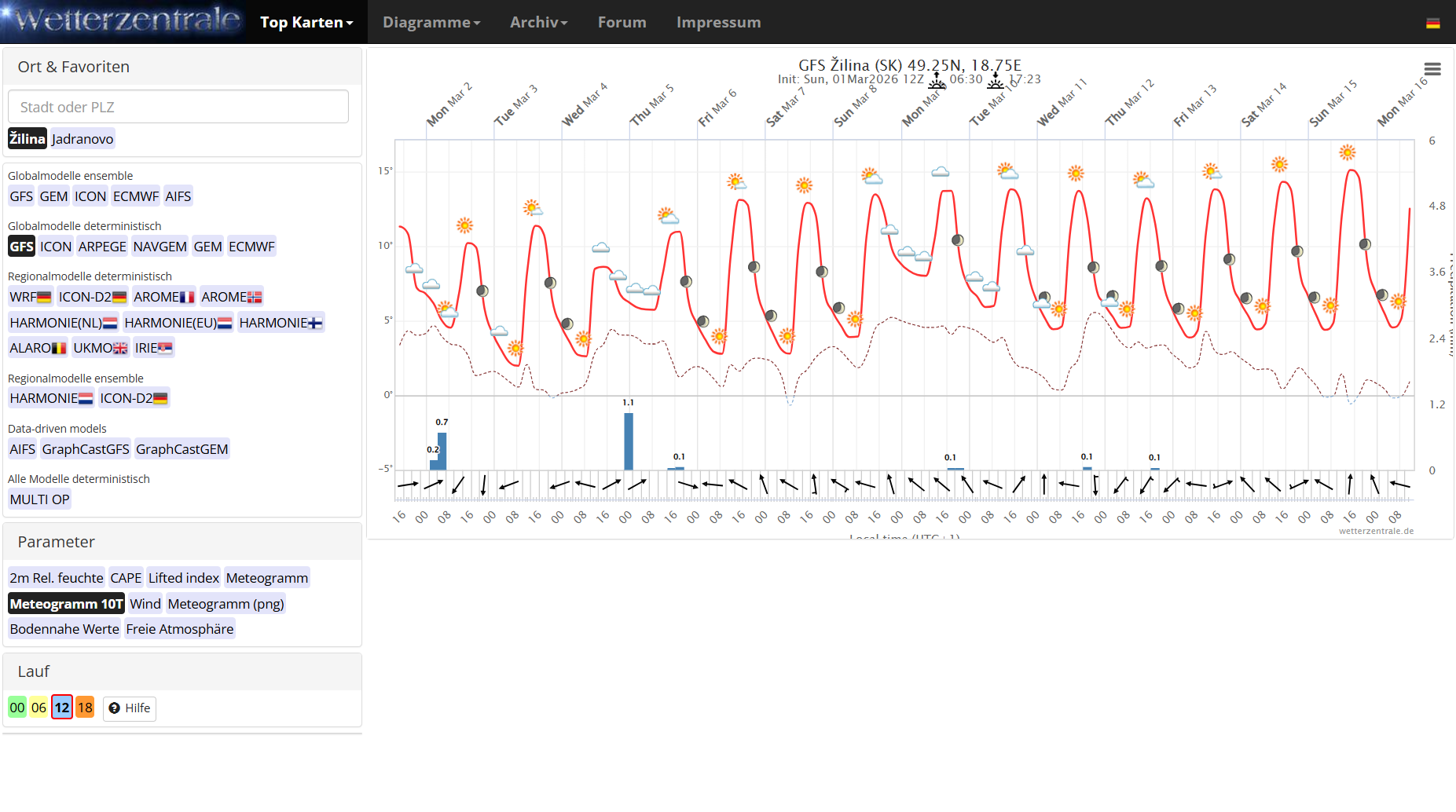Go to the Forum page
This screenshot has width=1456, height=812.
(x=622, y=22)
